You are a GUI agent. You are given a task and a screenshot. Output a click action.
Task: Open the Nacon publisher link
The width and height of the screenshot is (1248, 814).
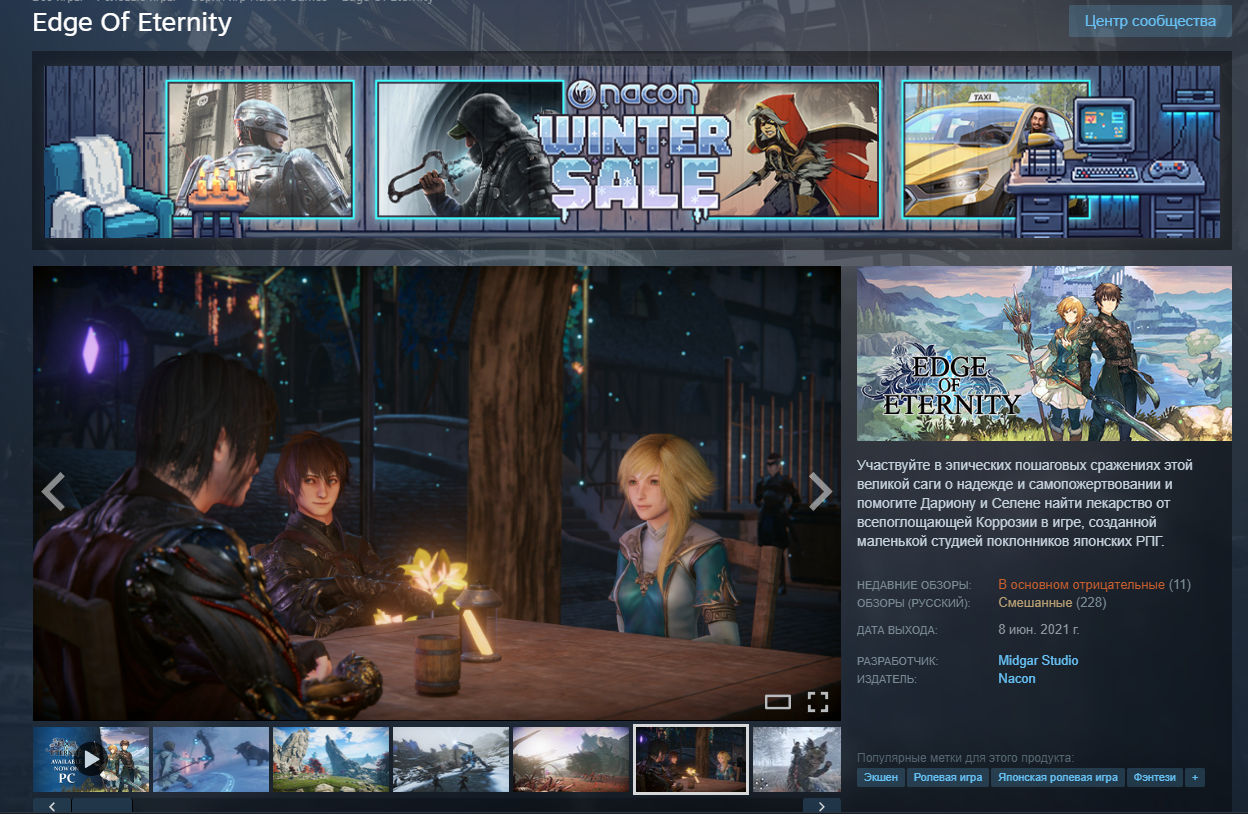tap(1017, 679)
